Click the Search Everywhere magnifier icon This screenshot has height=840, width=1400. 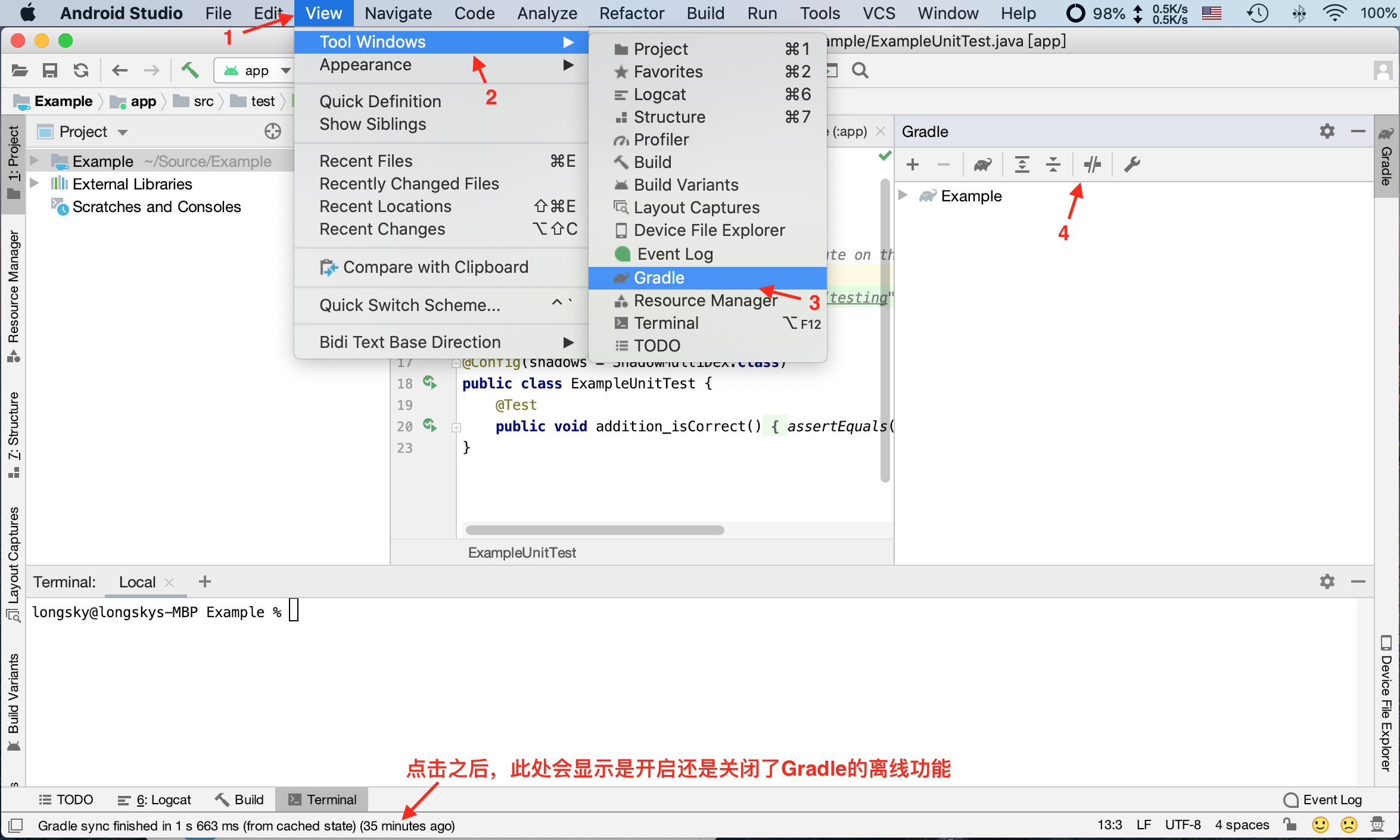(860, 70)
